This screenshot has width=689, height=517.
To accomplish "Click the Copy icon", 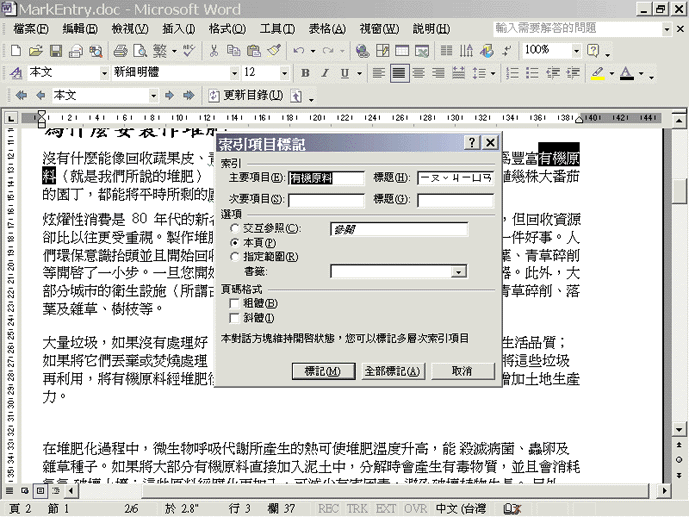I will pos(233,51).
